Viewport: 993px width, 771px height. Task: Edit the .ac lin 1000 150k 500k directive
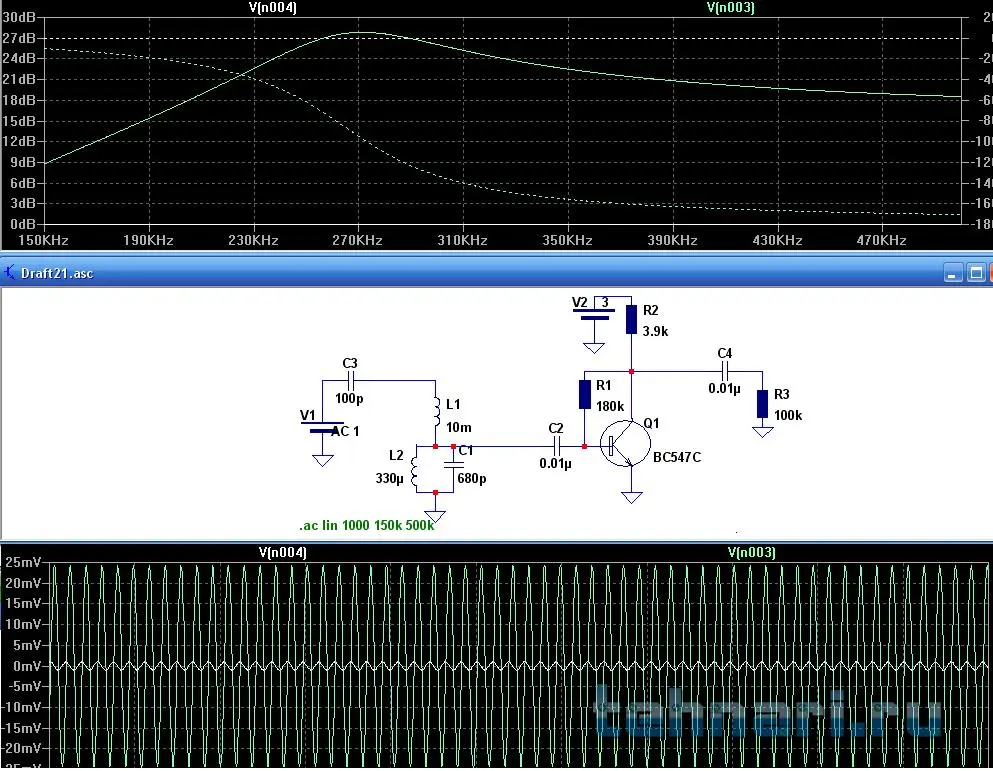click(x=367, y=525)
